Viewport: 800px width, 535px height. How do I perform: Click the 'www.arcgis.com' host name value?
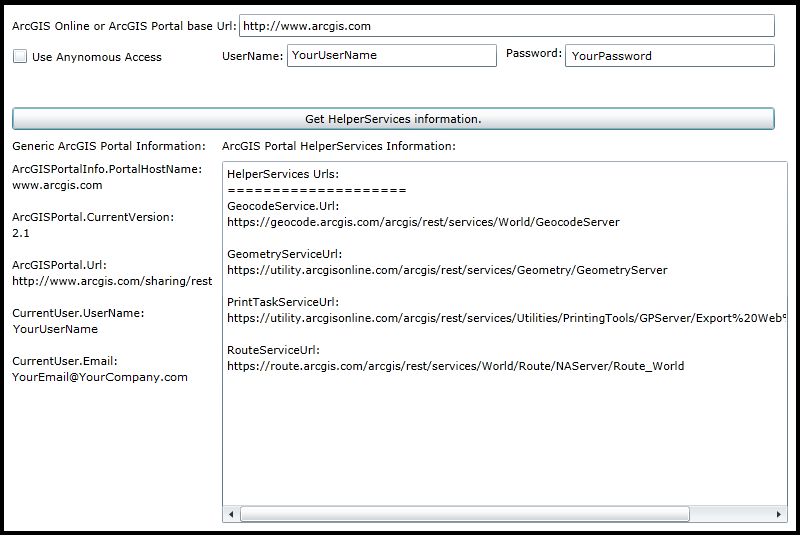57,185
